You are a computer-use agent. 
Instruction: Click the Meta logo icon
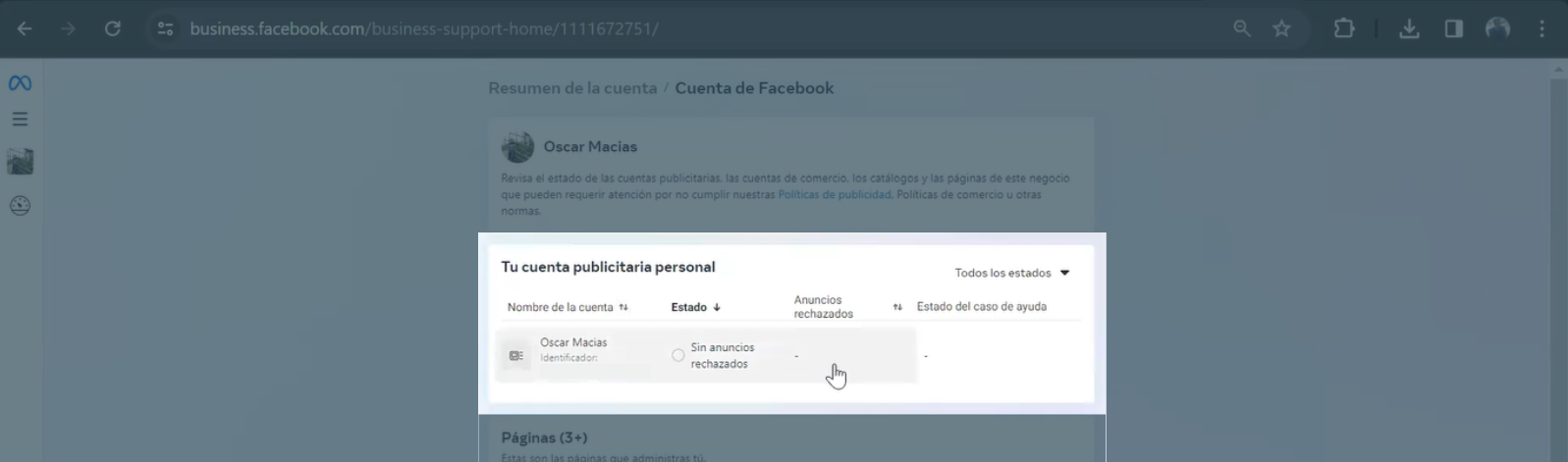tap(20, 83)
